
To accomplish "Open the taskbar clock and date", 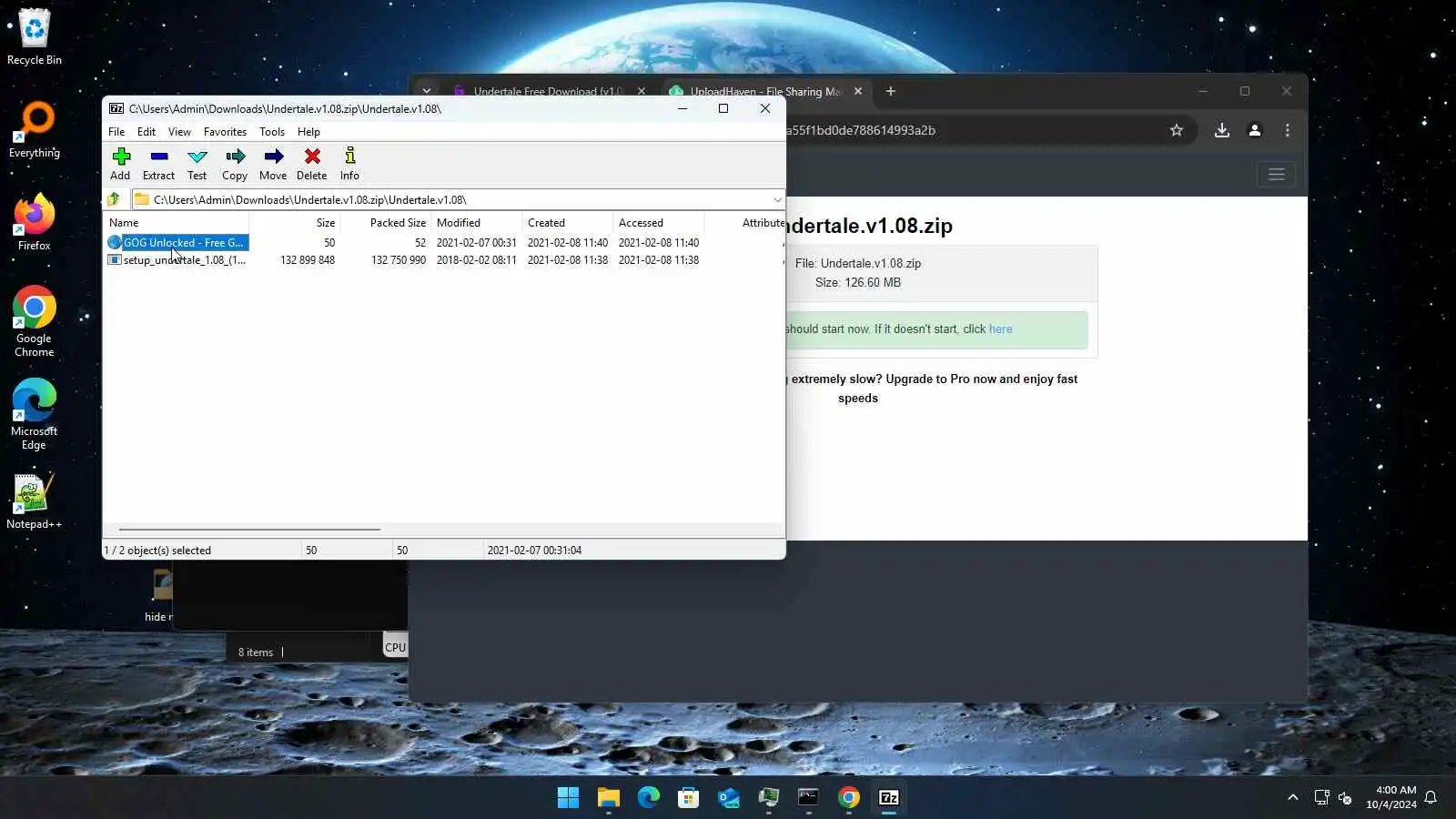I will tap(1390, 798).
